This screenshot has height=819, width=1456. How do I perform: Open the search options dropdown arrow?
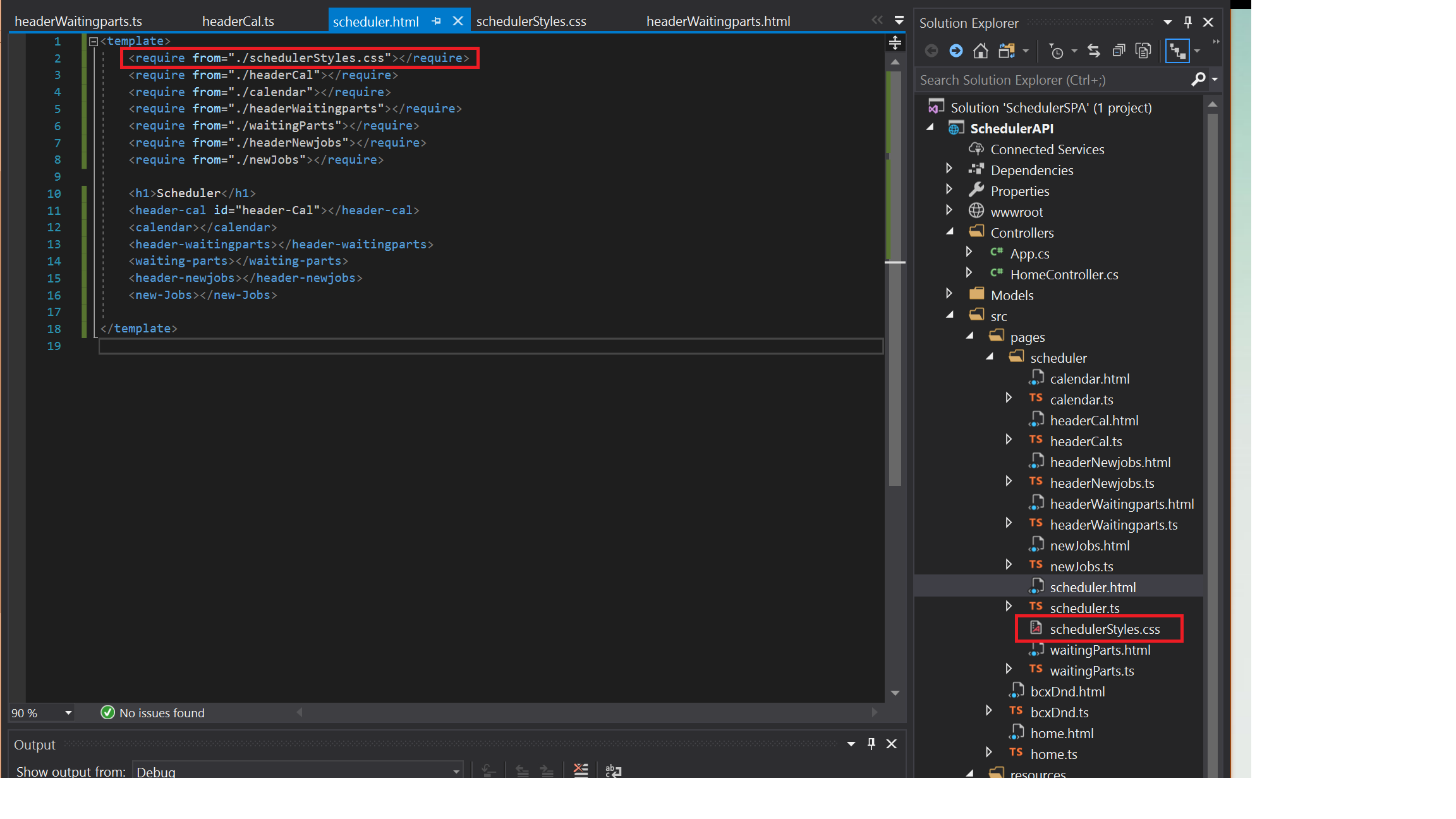(x=1215, y=80)
